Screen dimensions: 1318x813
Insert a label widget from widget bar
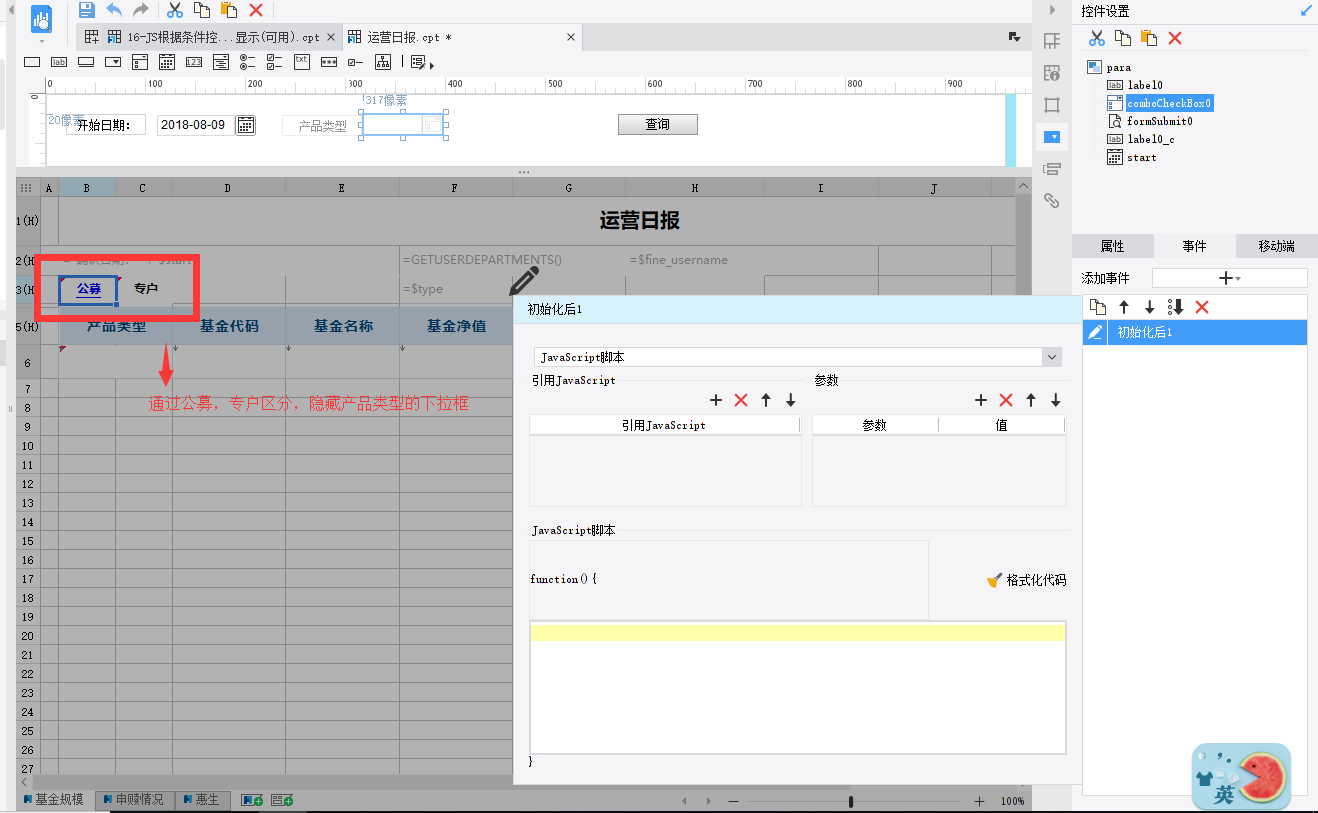point(59,62)
